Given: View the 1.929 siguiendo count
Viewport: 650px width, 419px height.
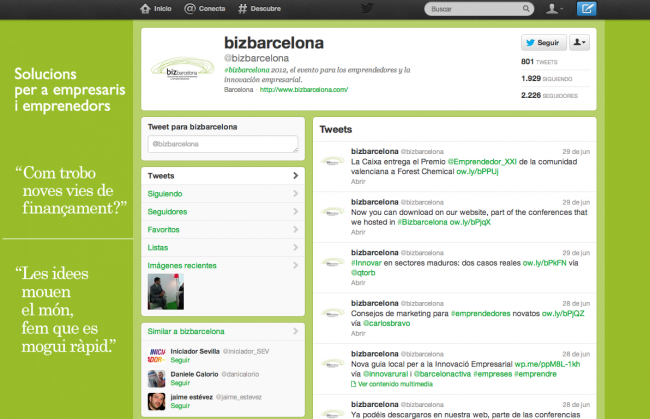Looking at the screenshot, I should (x=546, y=78).
